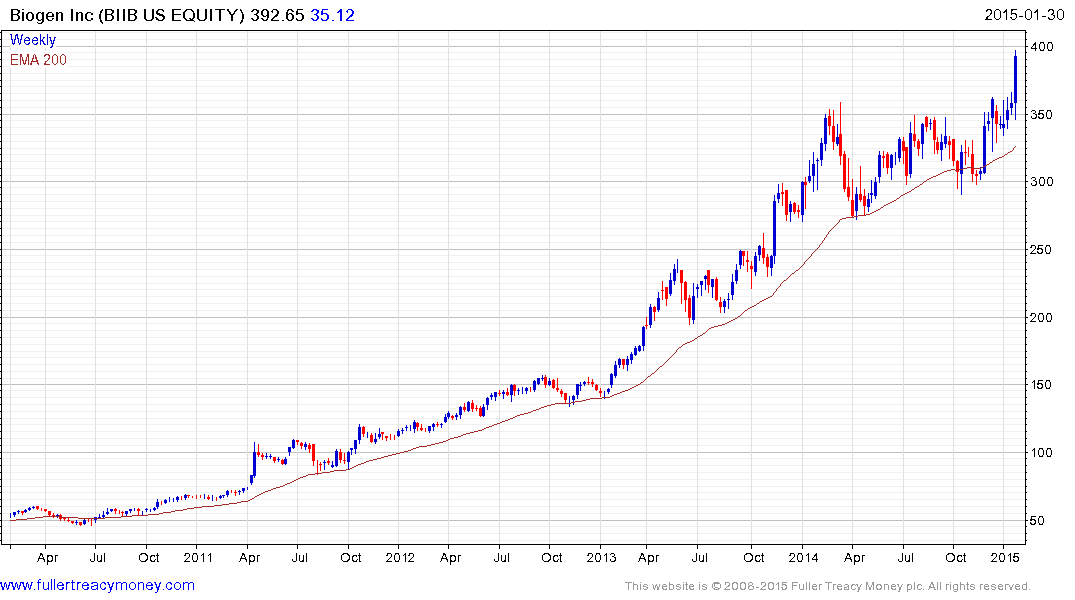Click the 2015 year label on time axis
Viewport: 1075px width, 600px height.
click(x=1004, y=557)
